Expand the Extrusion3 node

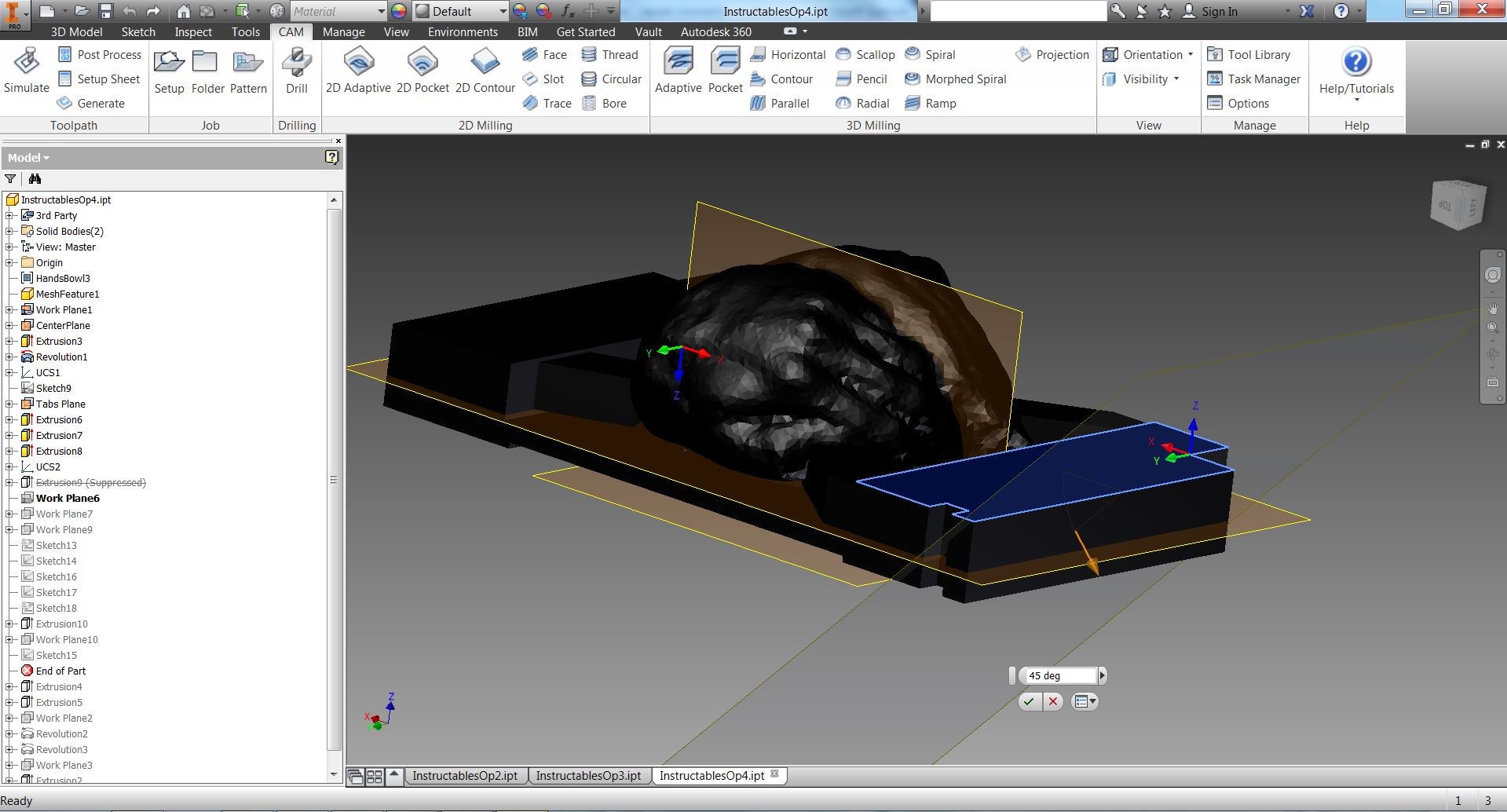coord(9,341)
